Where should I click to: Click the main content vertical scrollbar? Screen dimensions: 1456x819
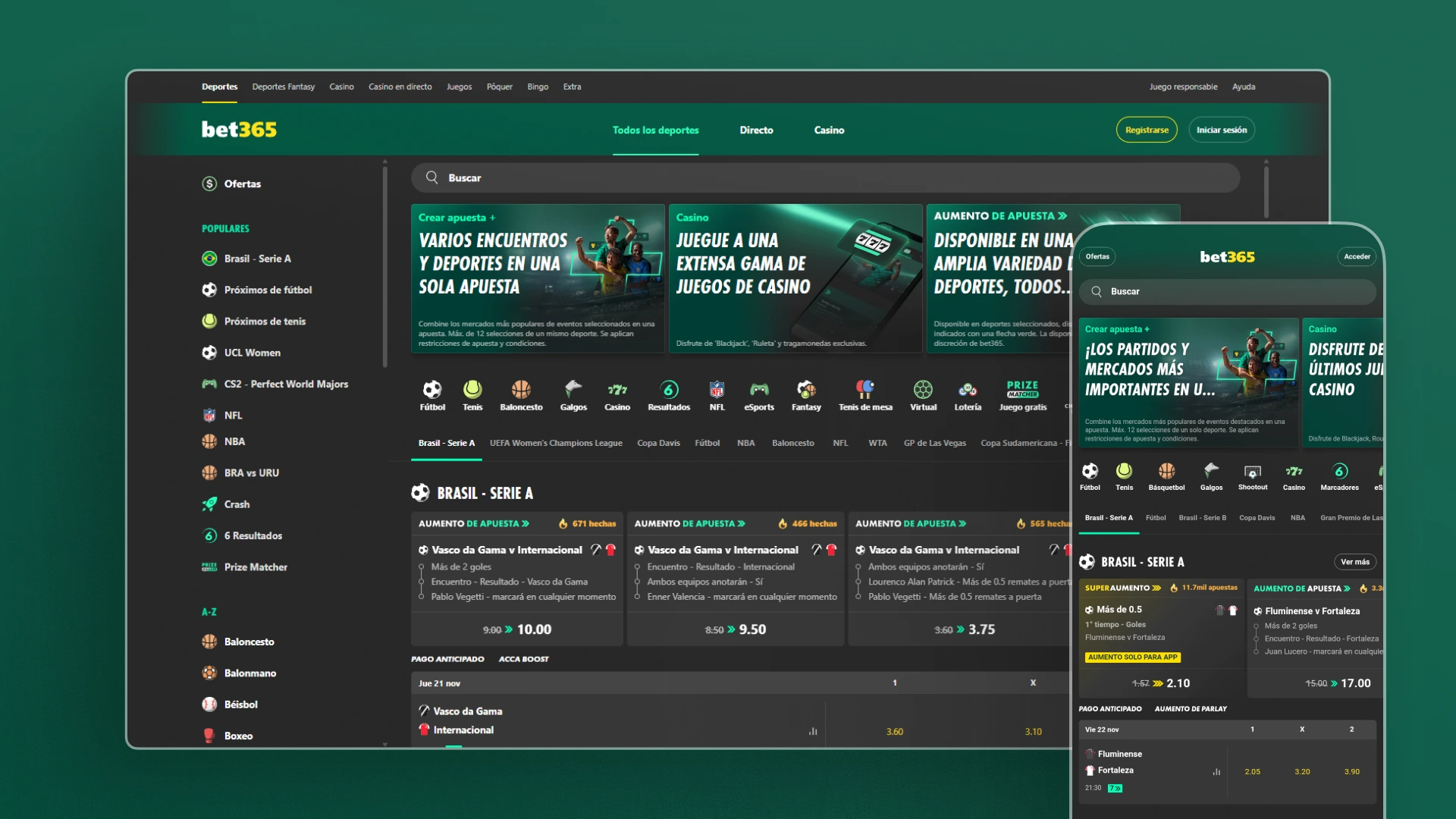(1266, 193)
